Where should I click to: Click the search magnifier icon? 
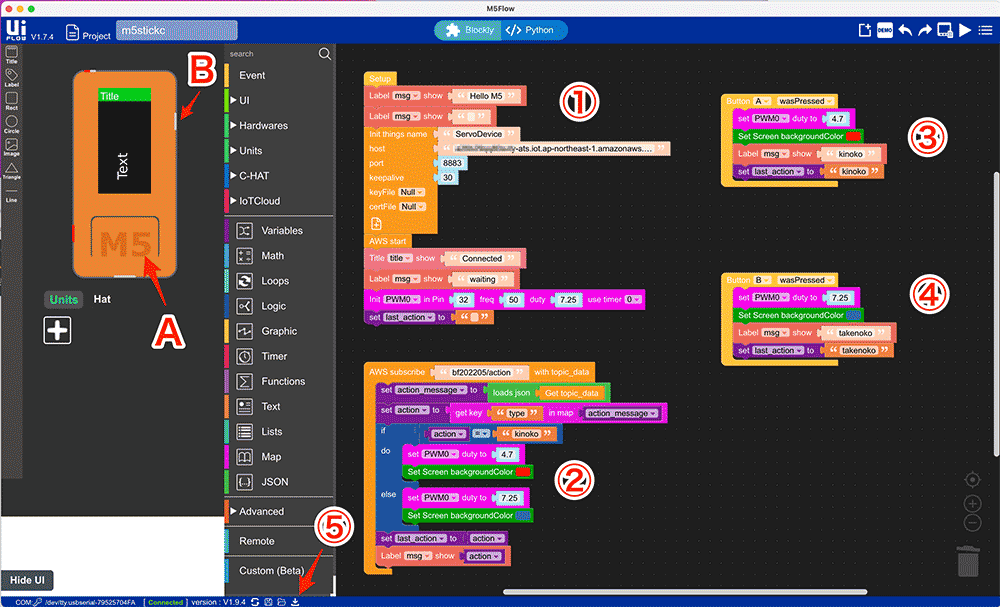pos(324,54)
